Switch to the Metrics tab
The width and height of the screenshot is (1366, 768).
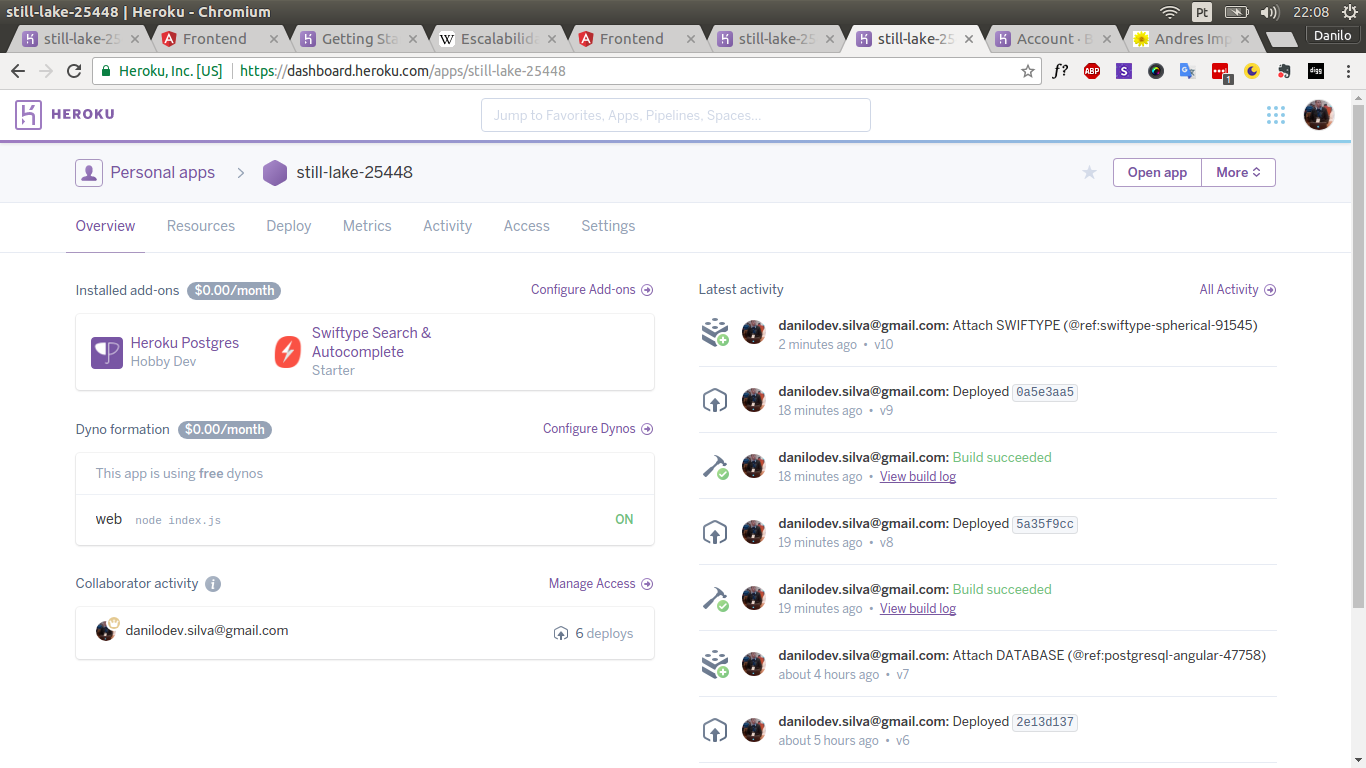(x=367, y=226)
